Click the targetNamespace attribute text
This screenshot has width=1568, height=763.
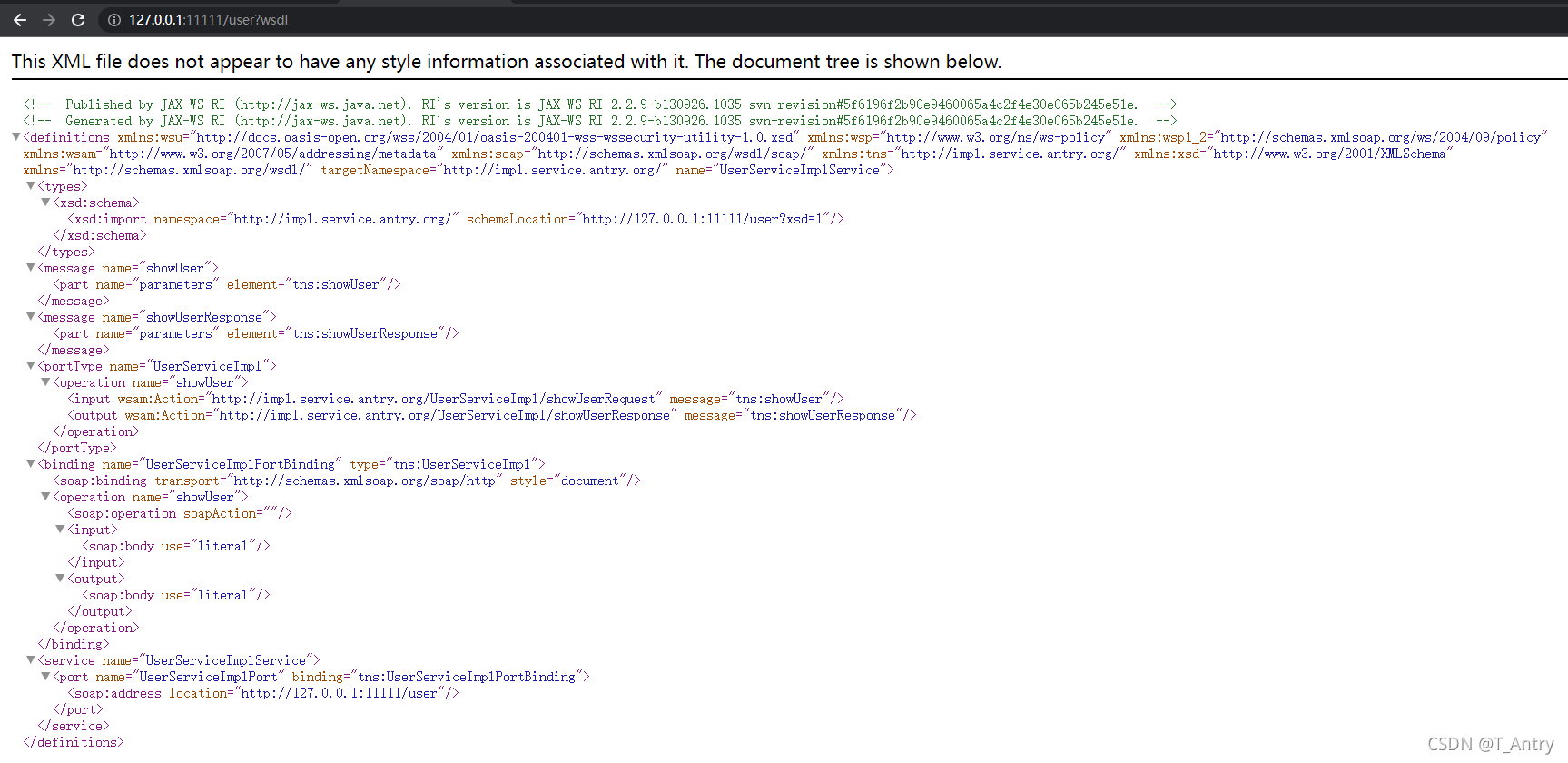[x=495, y=170]
